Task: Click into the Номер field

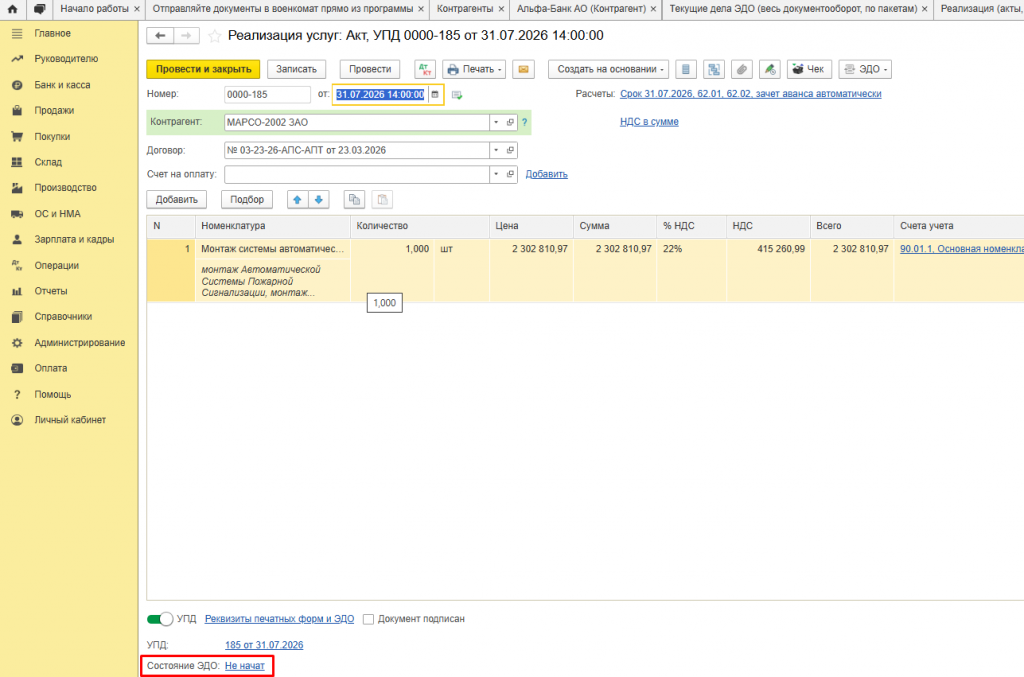Action: click(x=267, y=95)
